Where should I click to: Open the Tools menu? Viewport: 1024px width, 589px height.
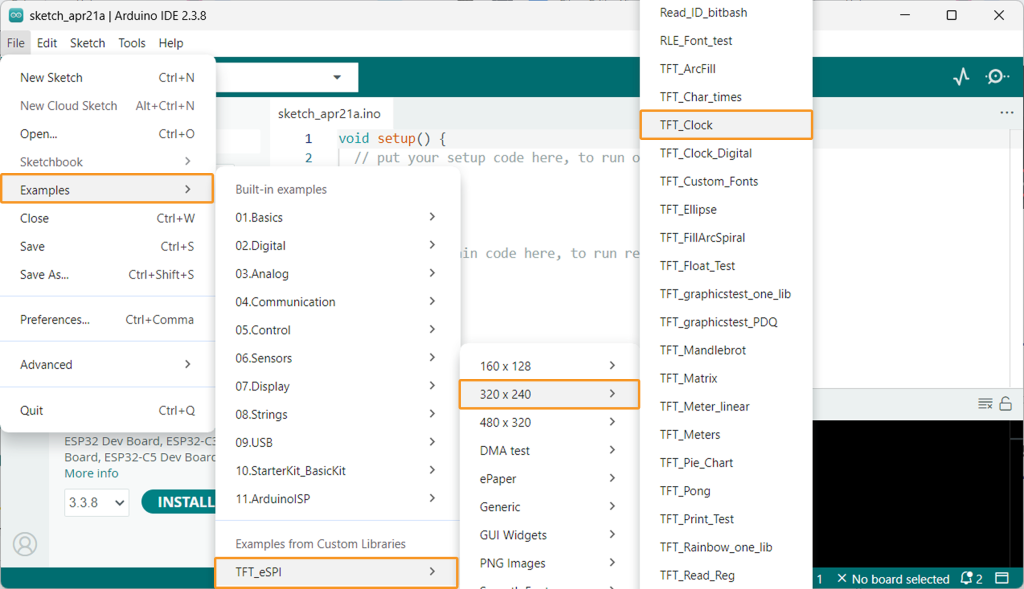(131, 43)
